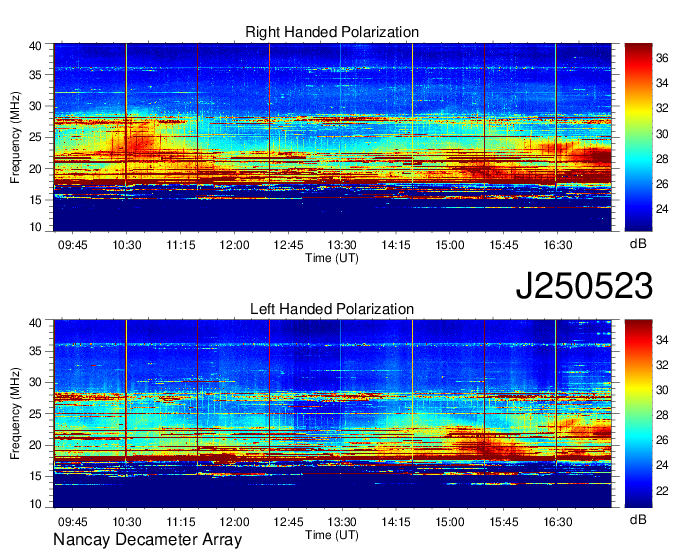Screen dimensions: 680x552
Task: Click the "15:45" tick on the Left Handed plot
Action: click(503, 522)
